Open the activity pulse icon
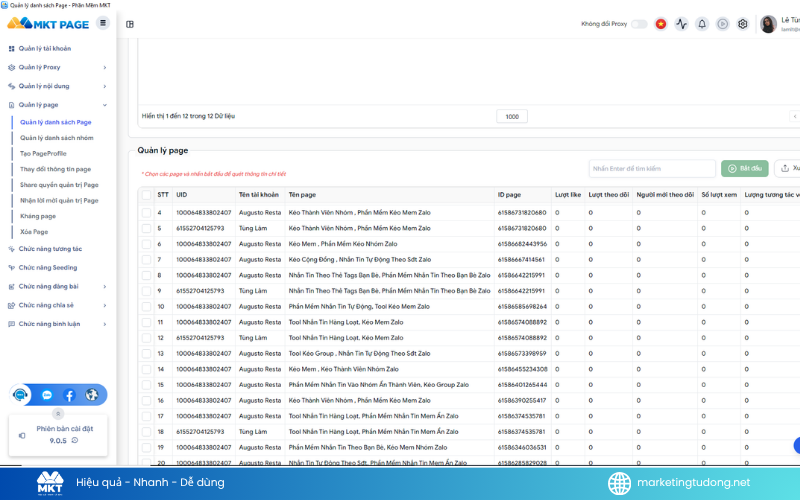Viewport: 800px width, 500px height. click(x=681, y=24)
